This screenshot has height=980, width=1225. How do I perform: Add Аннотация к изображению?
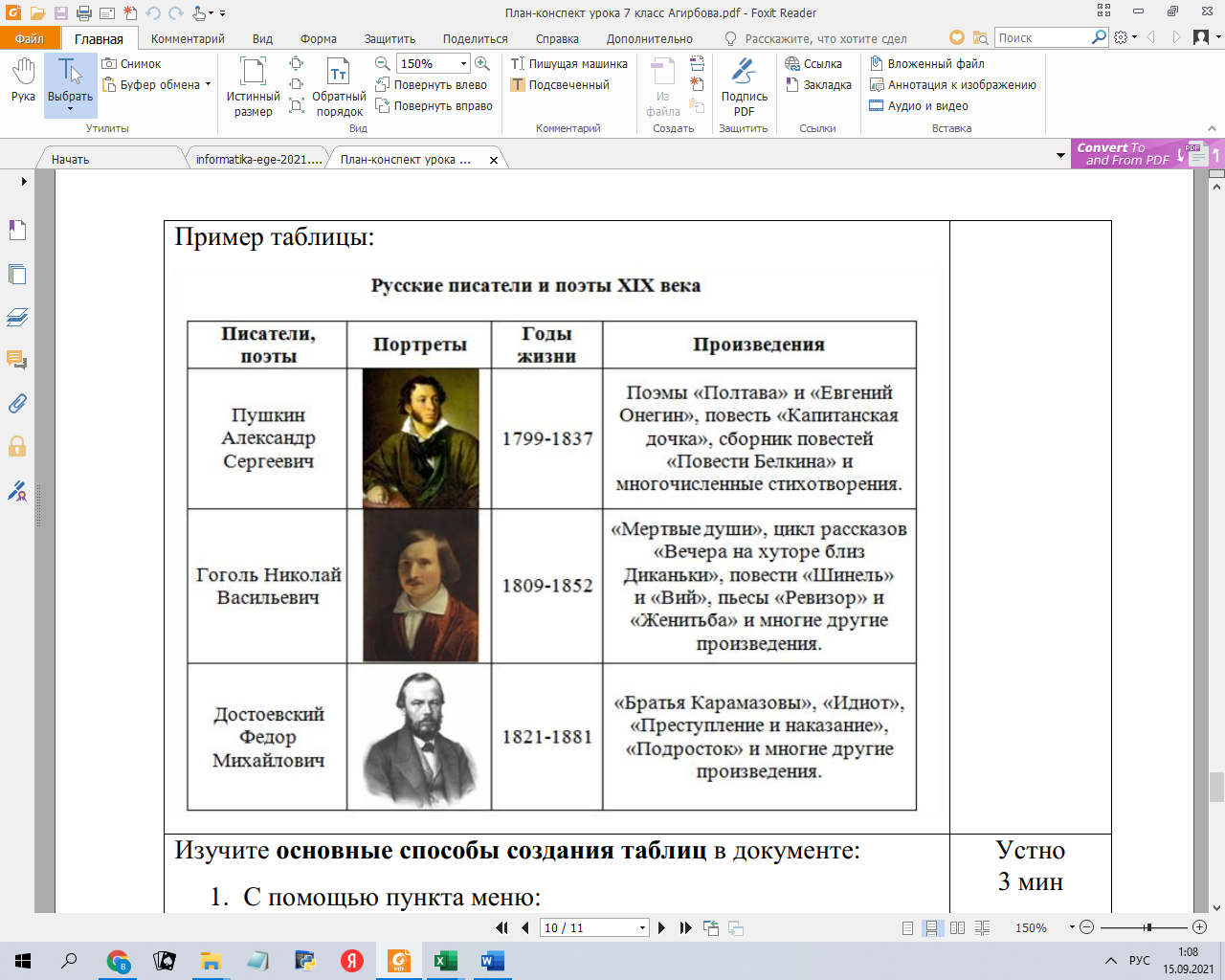pos(952,85)
